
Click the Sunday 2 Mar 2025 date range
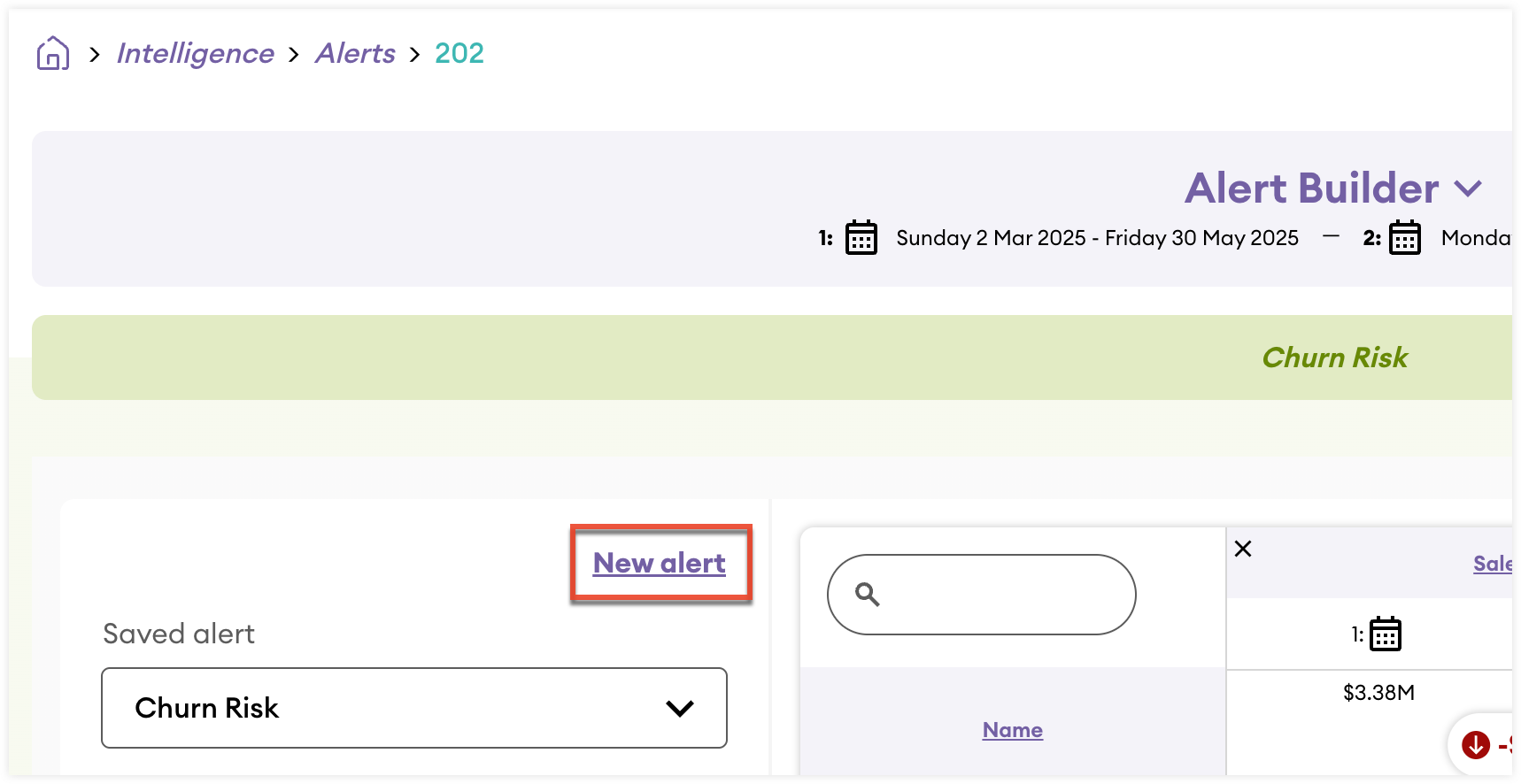click(x=1097, y=238)
